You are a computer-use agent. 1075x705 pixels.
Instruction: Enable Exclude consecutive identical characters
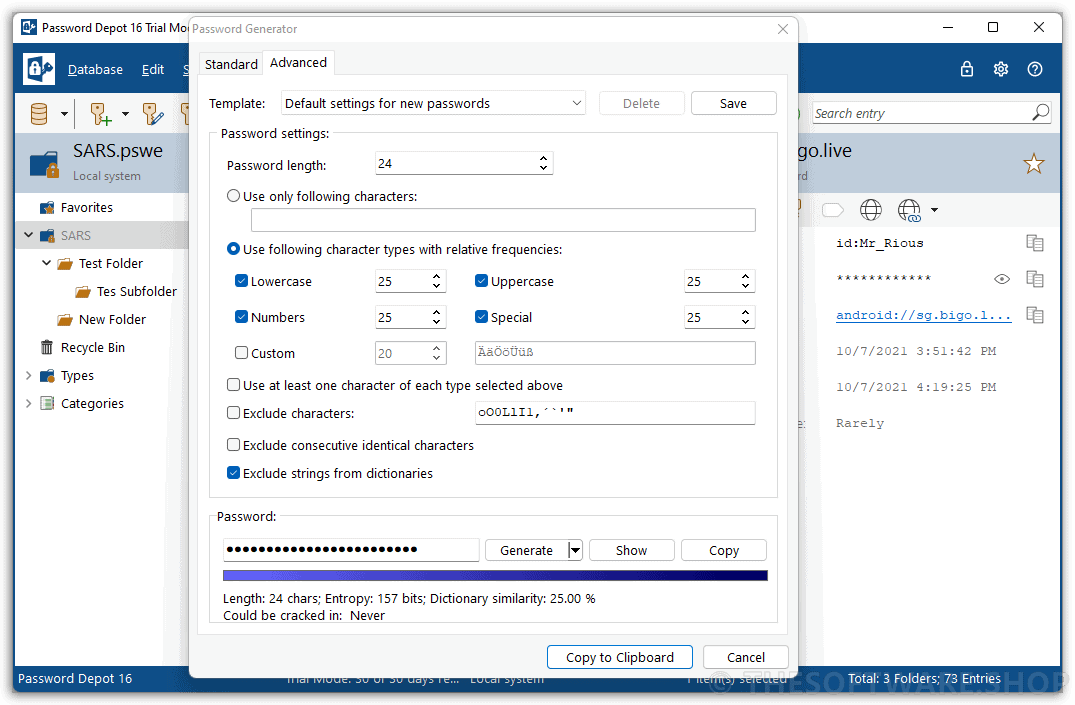pyautogui.click(x=233, y=444)
